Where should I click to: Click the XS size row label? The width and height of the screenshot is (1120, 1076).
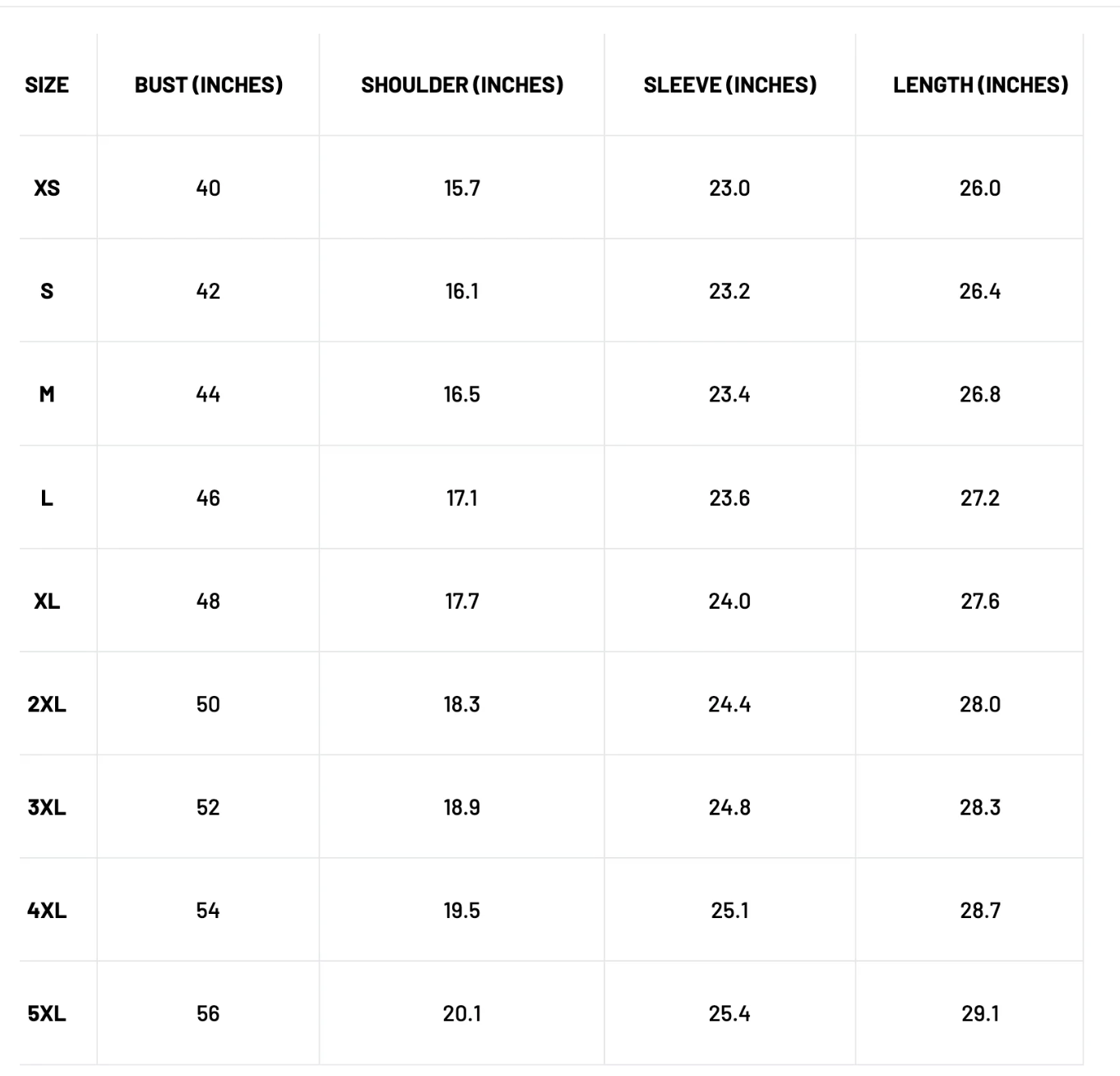pyautogui.click(x=47, y=188)
